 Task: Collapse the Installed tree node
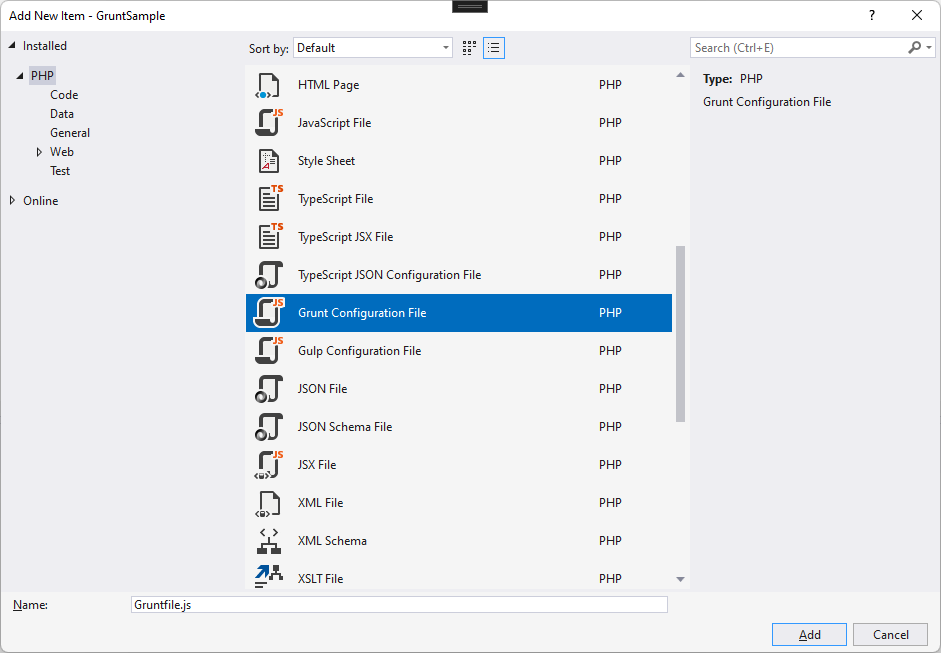tap(12, 46)
